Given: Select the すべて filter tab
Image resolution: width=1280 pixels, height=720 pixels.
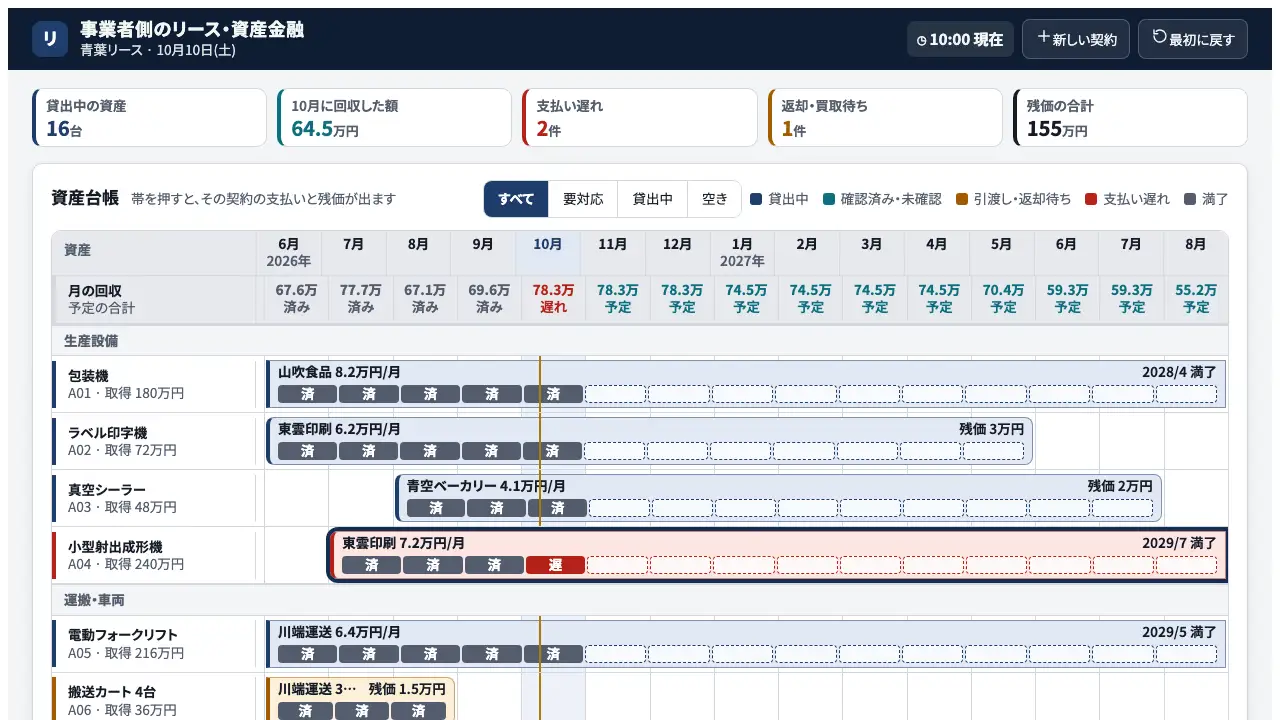Looking at the screenshot, I should pos(516,199).
